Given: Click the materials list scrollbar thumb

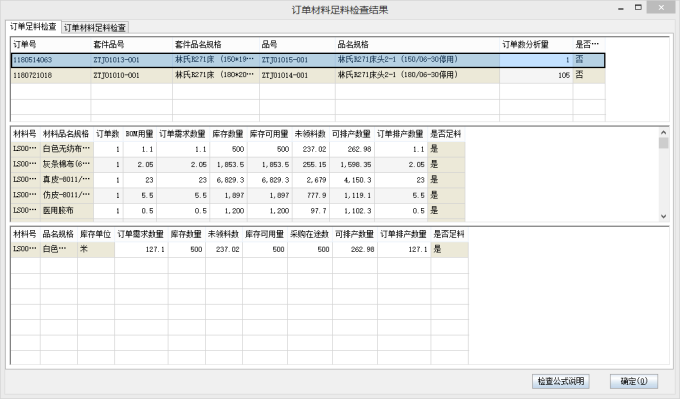Looking at the screenshot, I should point(663,143).
